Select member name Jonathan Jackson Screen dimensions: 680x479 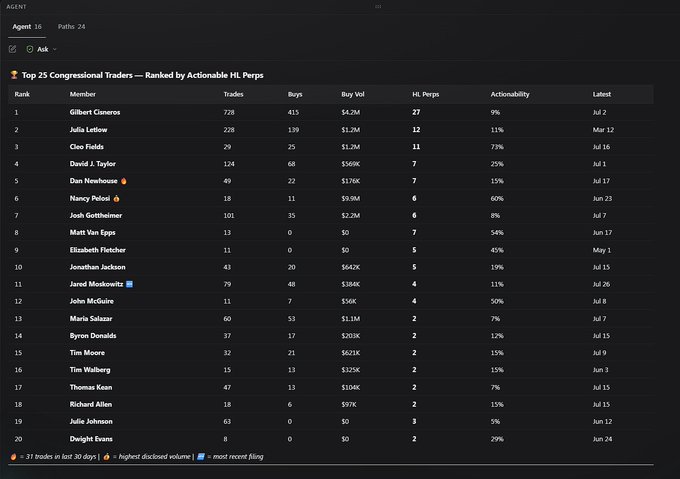(98, 267)
